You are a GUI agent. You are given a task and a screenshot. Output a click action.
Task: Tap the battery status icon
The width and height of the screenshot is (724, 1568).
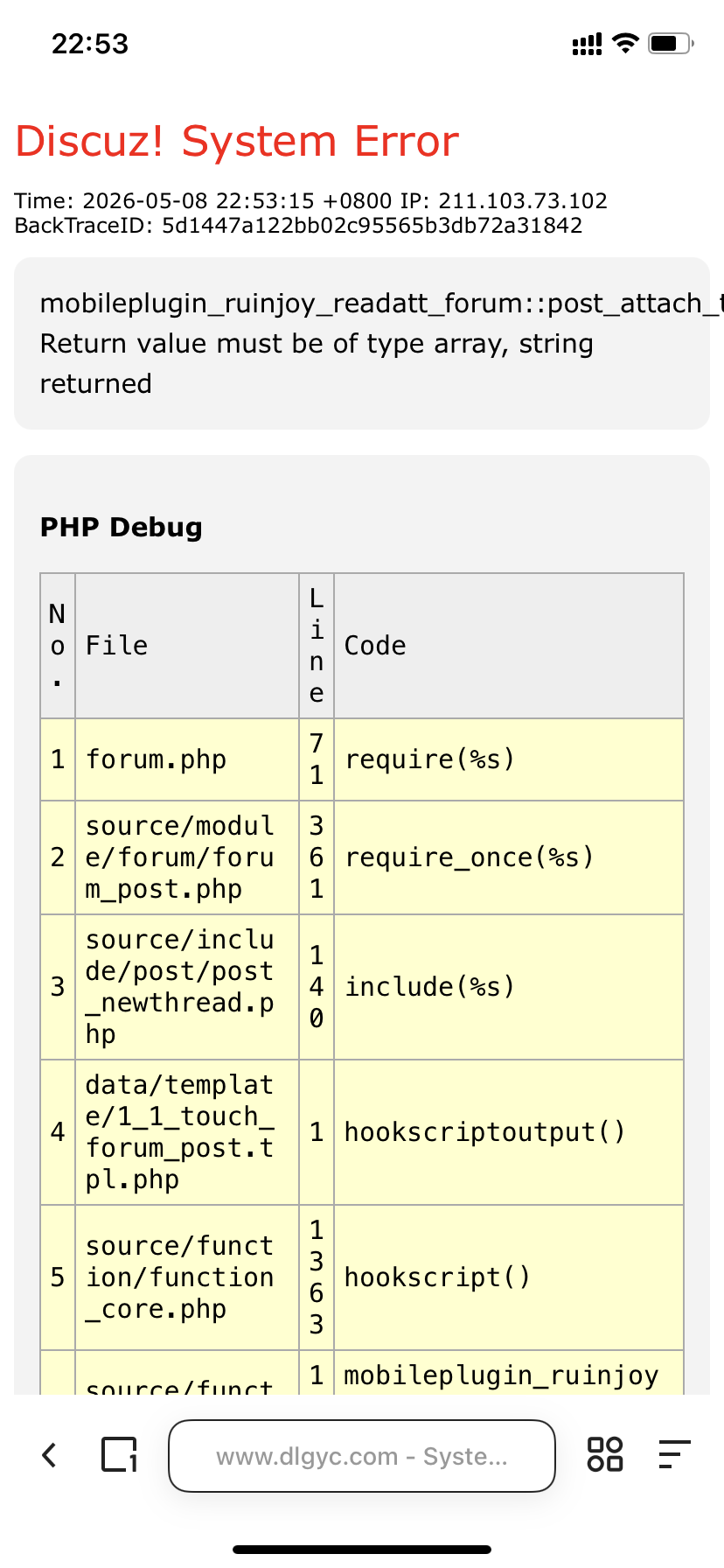pyautogui.click(x=671, y=43)
